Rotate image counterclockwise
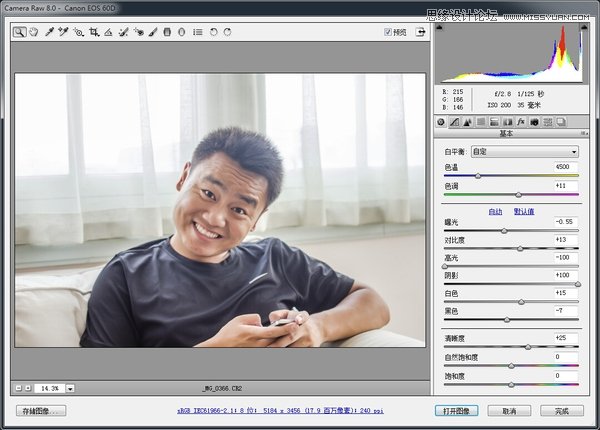Viewport: 600px width, 430px height. [213, 32]
